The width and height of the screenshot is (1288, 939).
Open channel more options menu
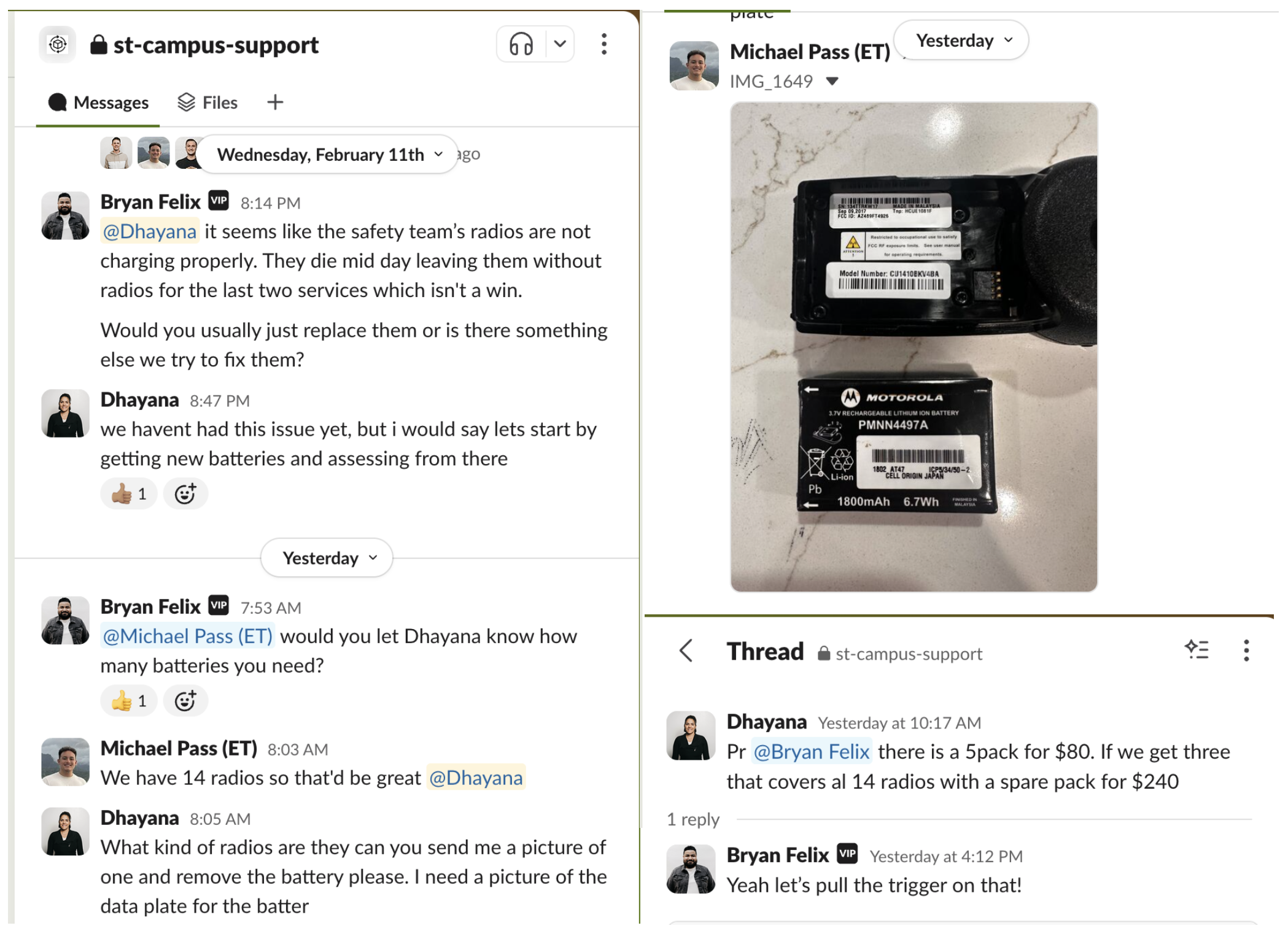tap(604, 44)
